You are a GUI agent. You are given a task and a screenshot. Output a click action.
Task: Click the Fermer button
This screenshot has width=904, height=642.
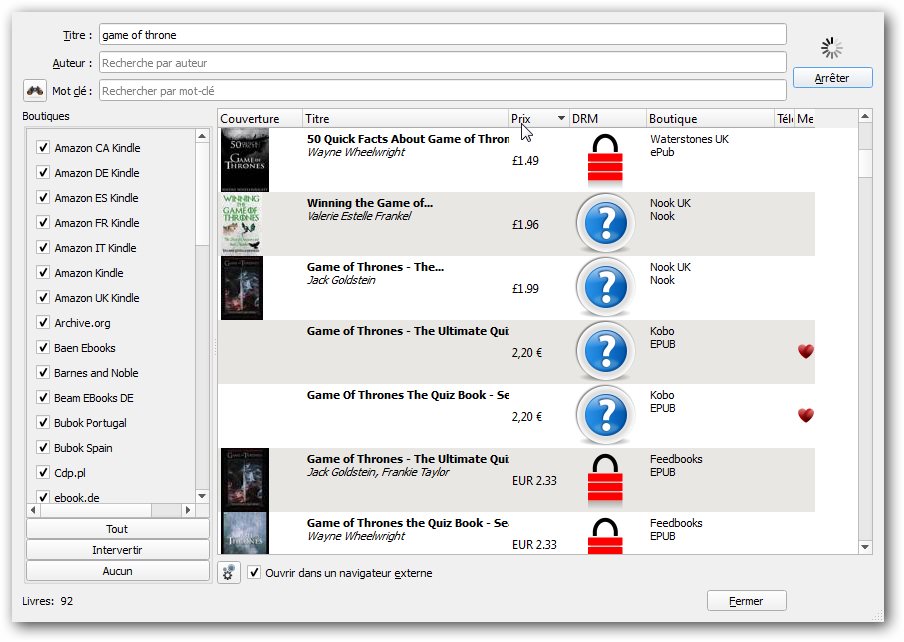coord(746,601)
